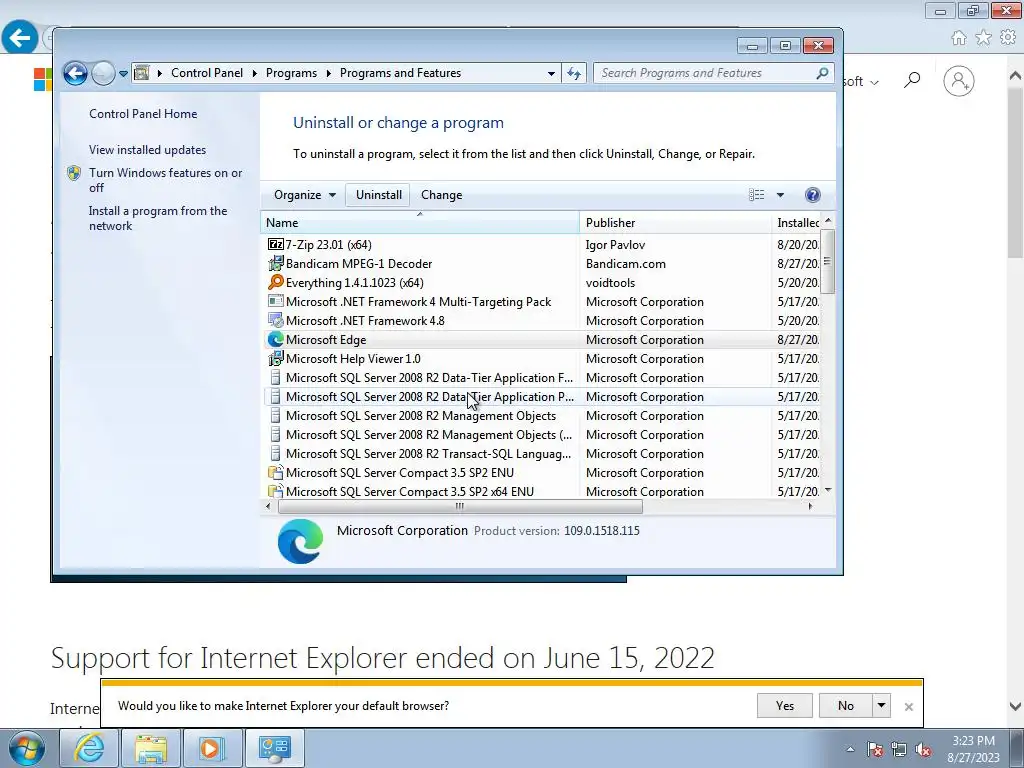This screenshot has width=1024, height=768.
Task: Click the Change toolbar button
Action: point(441,195)
